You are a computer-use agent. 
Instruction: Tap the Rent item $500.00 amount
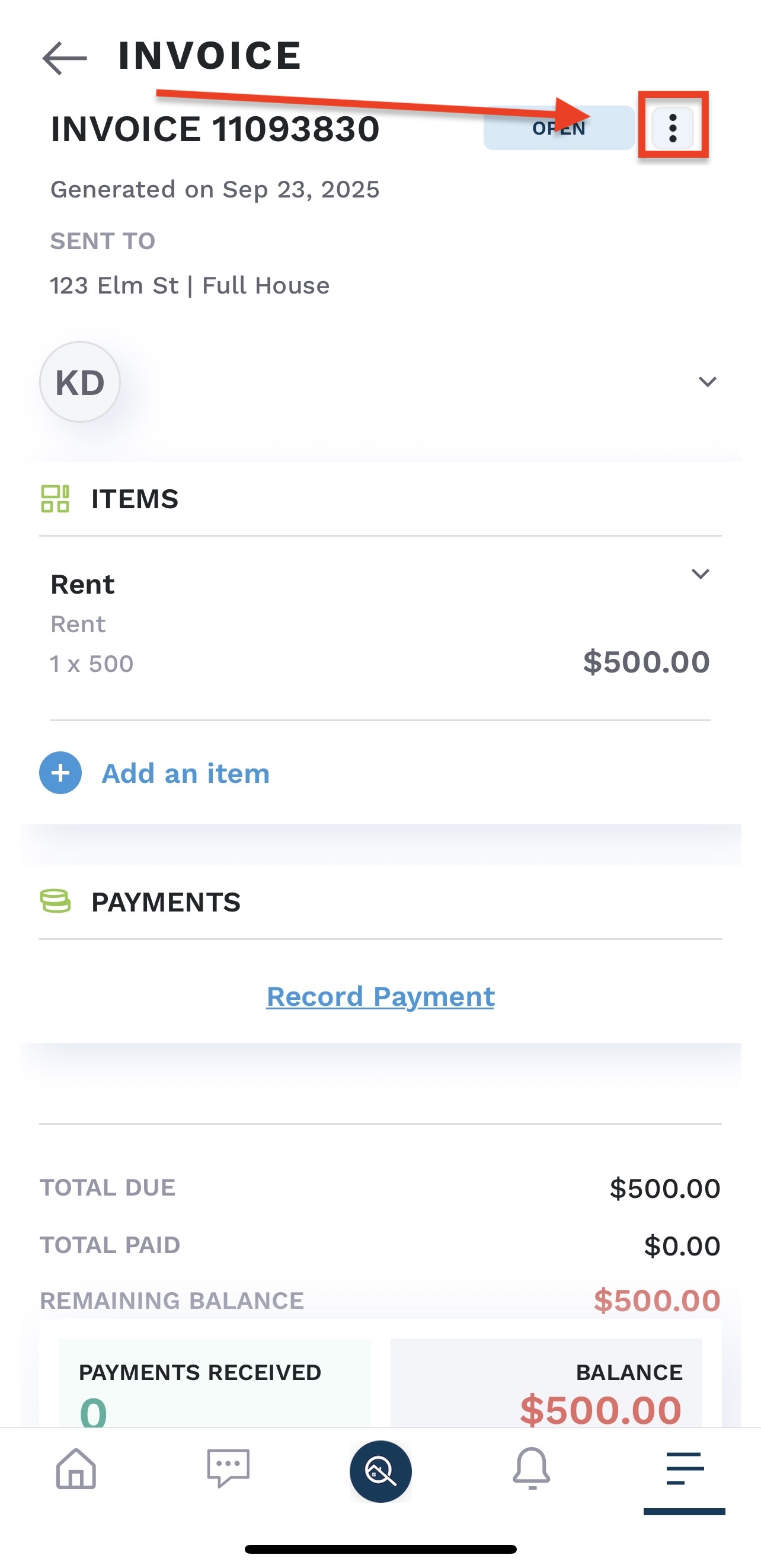646,662
